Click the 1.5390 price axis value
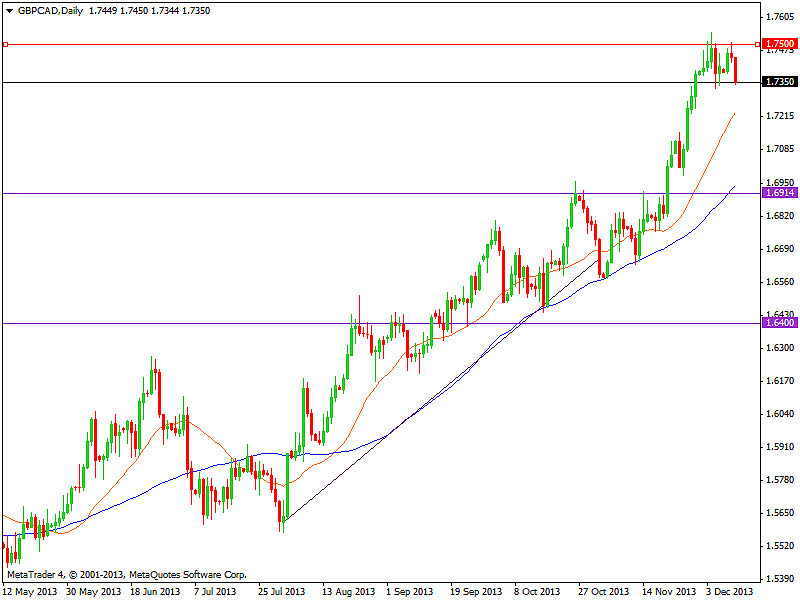This screenshot has height=600, width=800. [779, 579]
